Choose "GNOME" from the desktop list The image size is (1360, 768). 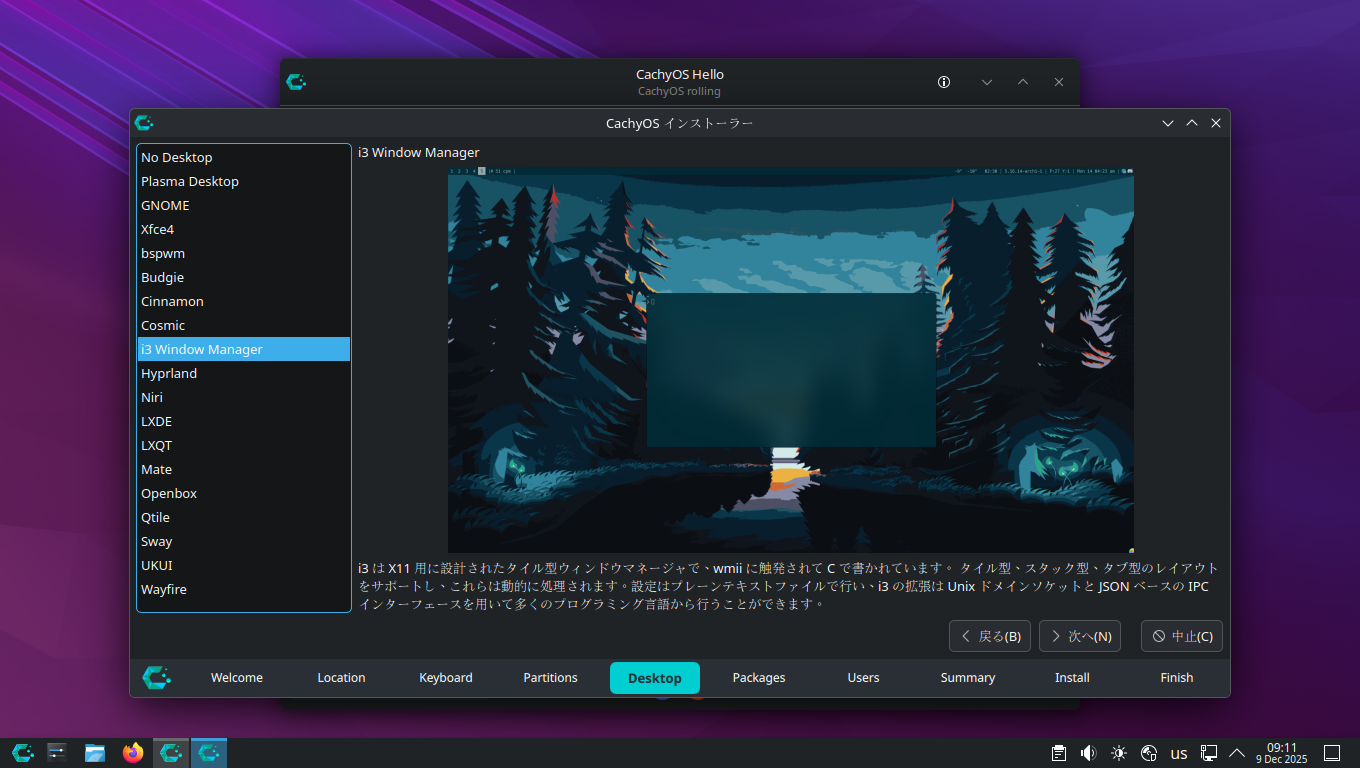244,205
